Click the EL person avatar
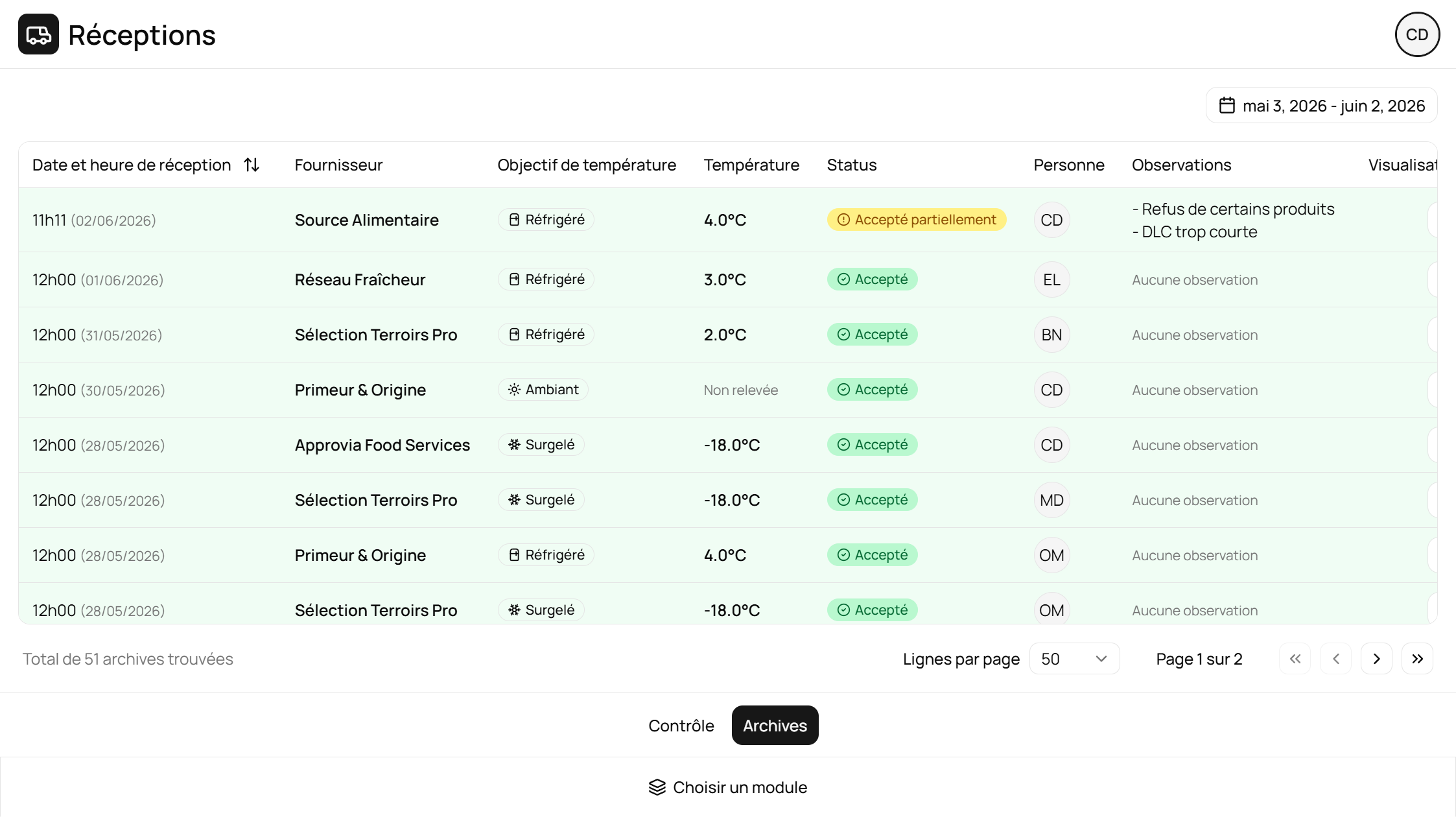 [x=1051, y=279]
